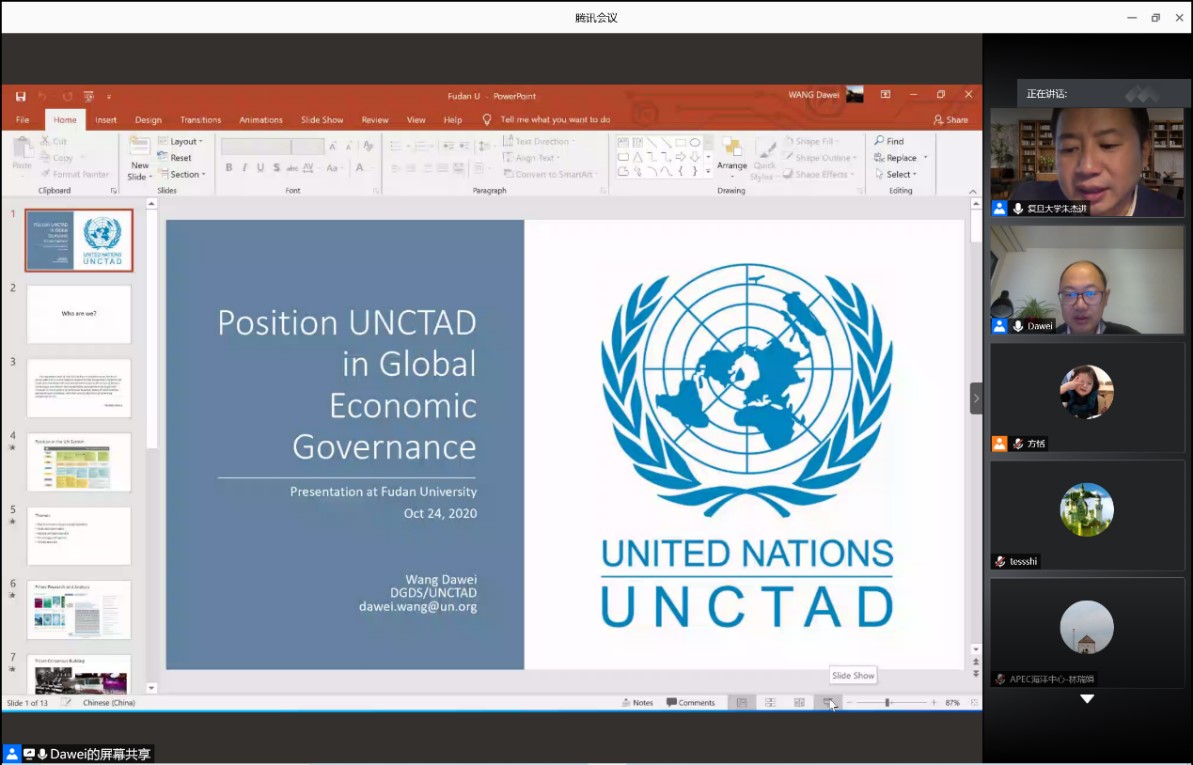Open the Design ribbon tab
This screenshot has width=1193, height=765.
148,120
